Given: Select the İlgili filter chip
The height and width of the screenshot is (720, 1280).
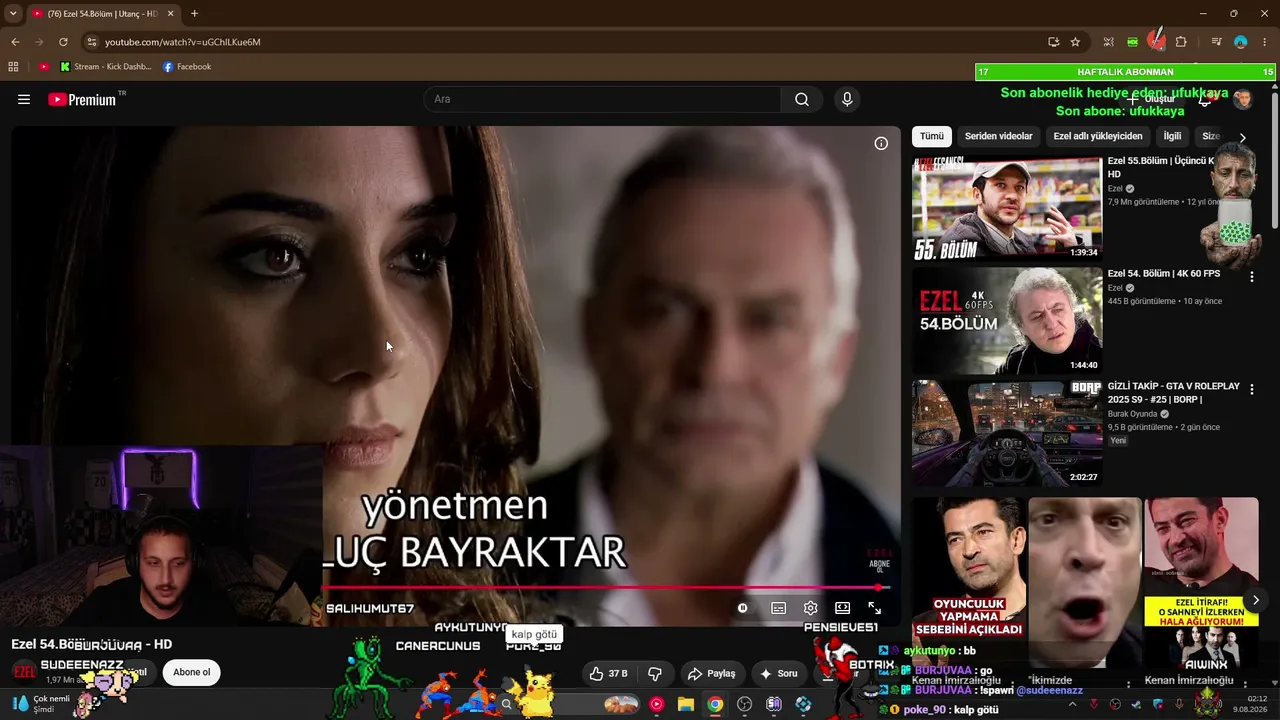Looking at the screenshot, I should pos(1172,136).
